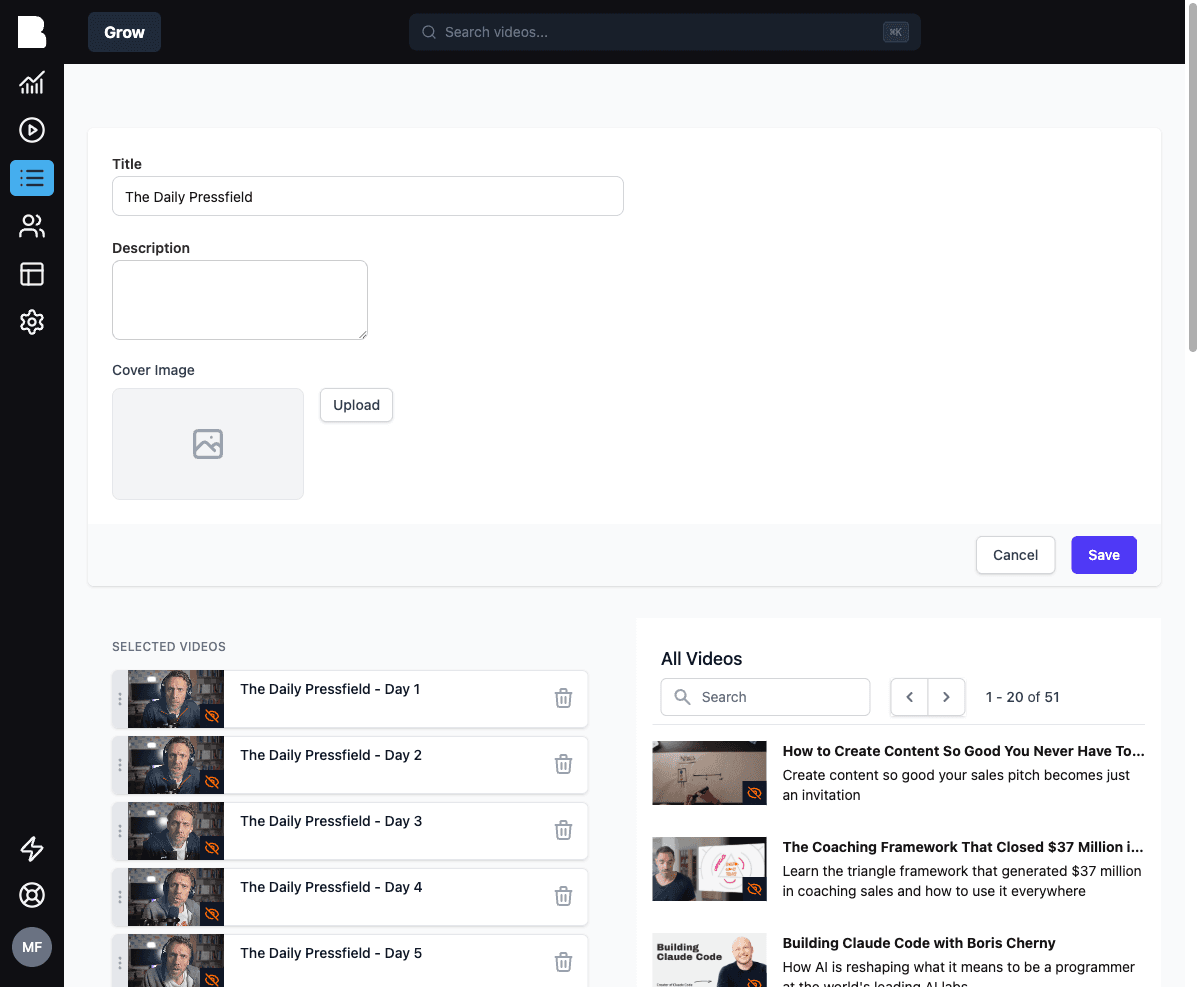Image resolution: width=1200 pixels, height=987 pixels.
Task: Open the layout panel icon in sidebar
Action: coord(32,274)
